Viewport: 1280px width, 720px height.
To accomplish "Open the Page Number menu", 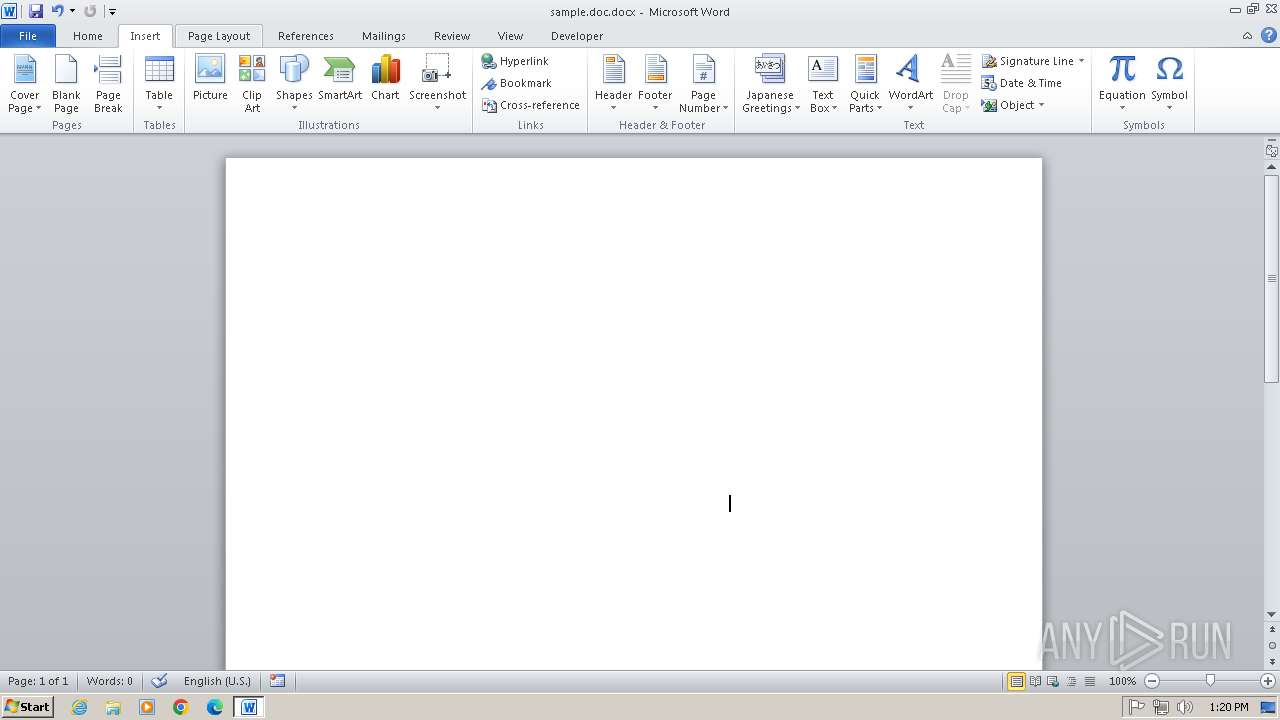I will coord(703,84).
